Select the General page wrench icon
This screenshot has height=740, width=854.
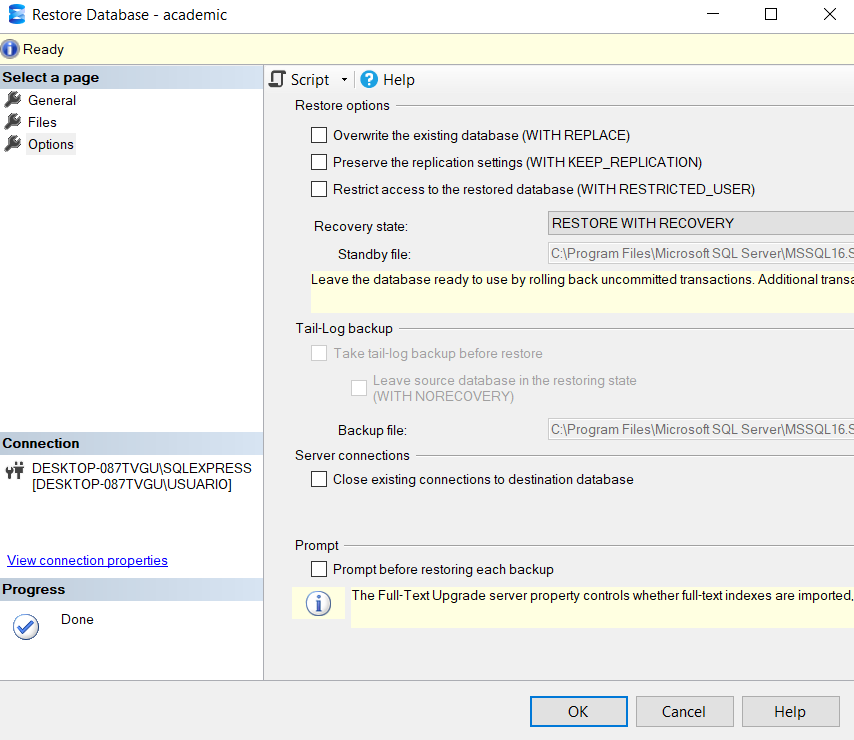(x=13, y=100)
